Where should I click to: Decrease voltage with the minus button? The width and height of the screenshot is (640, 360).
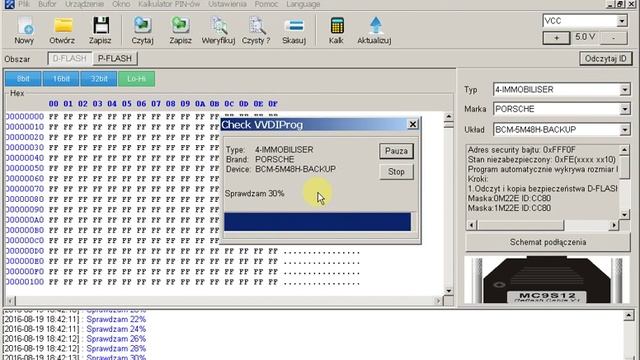click(x=613, y=38)
